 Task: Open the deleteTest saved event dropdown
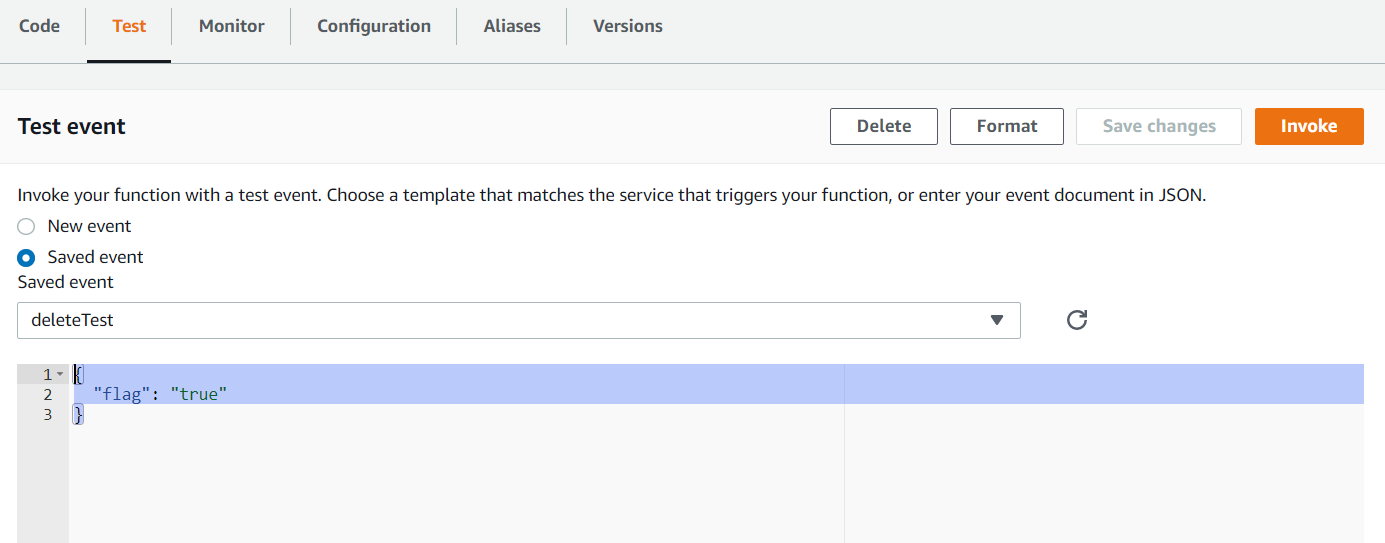pyautogui.click(x=519, y=320)
